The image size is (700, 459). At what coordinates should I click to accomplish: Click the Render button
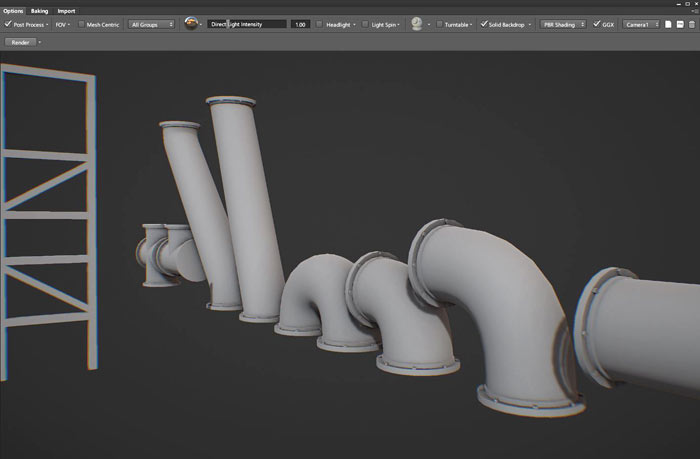tap(20, 43)
